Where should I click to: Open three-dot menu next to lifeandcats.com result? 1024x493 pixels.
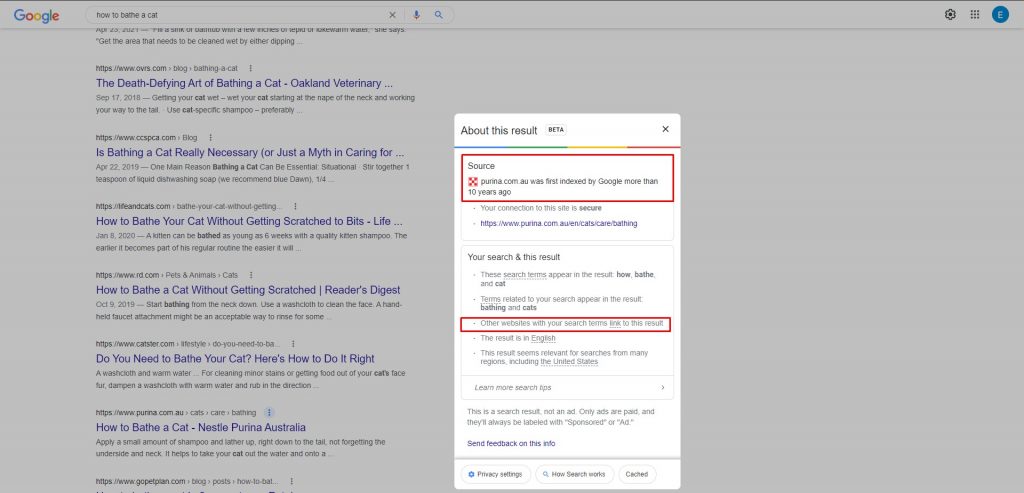pos(295,206)
